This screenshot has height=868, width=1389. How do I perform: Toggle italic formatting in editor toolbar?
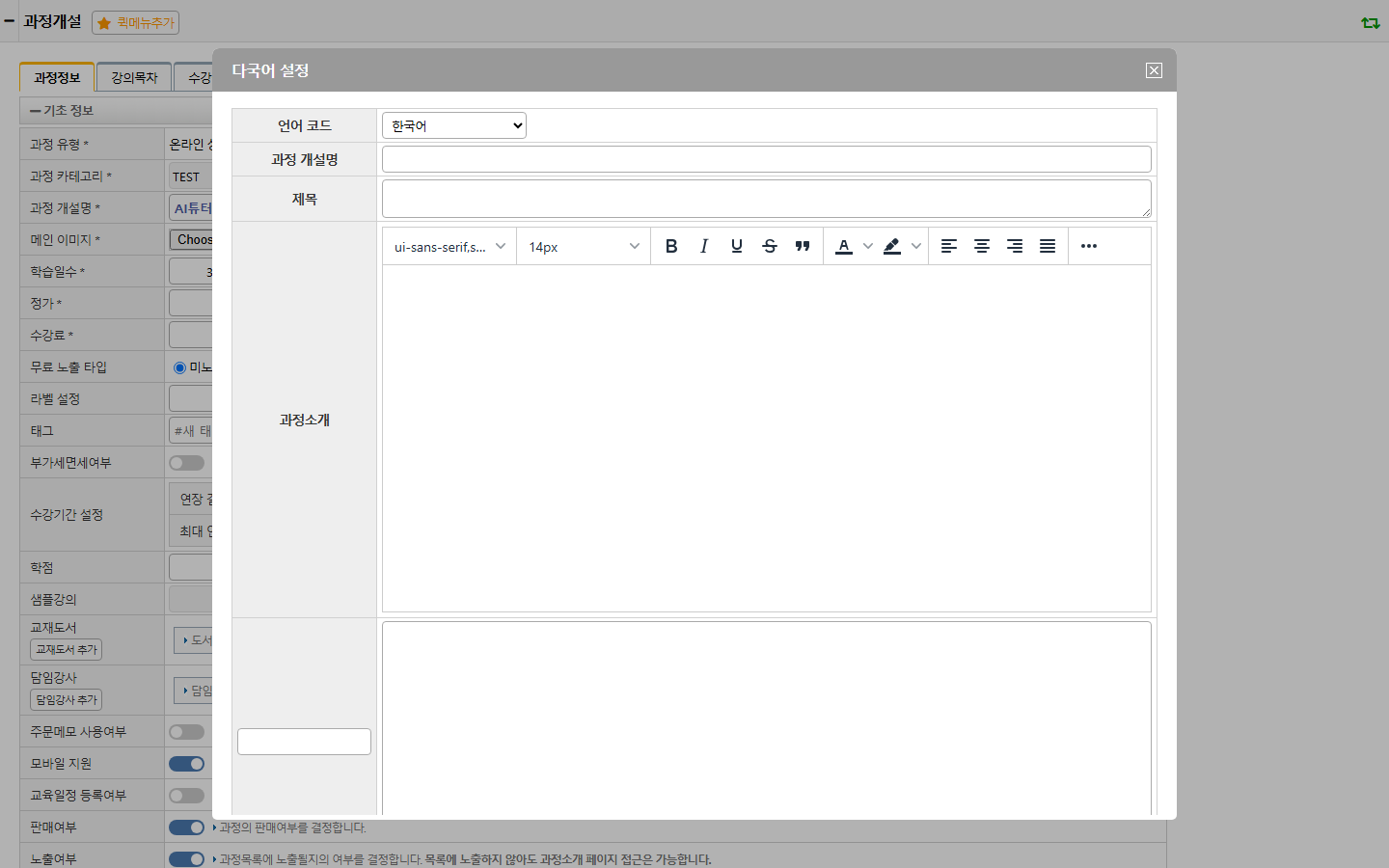click(x=704, y=246)
